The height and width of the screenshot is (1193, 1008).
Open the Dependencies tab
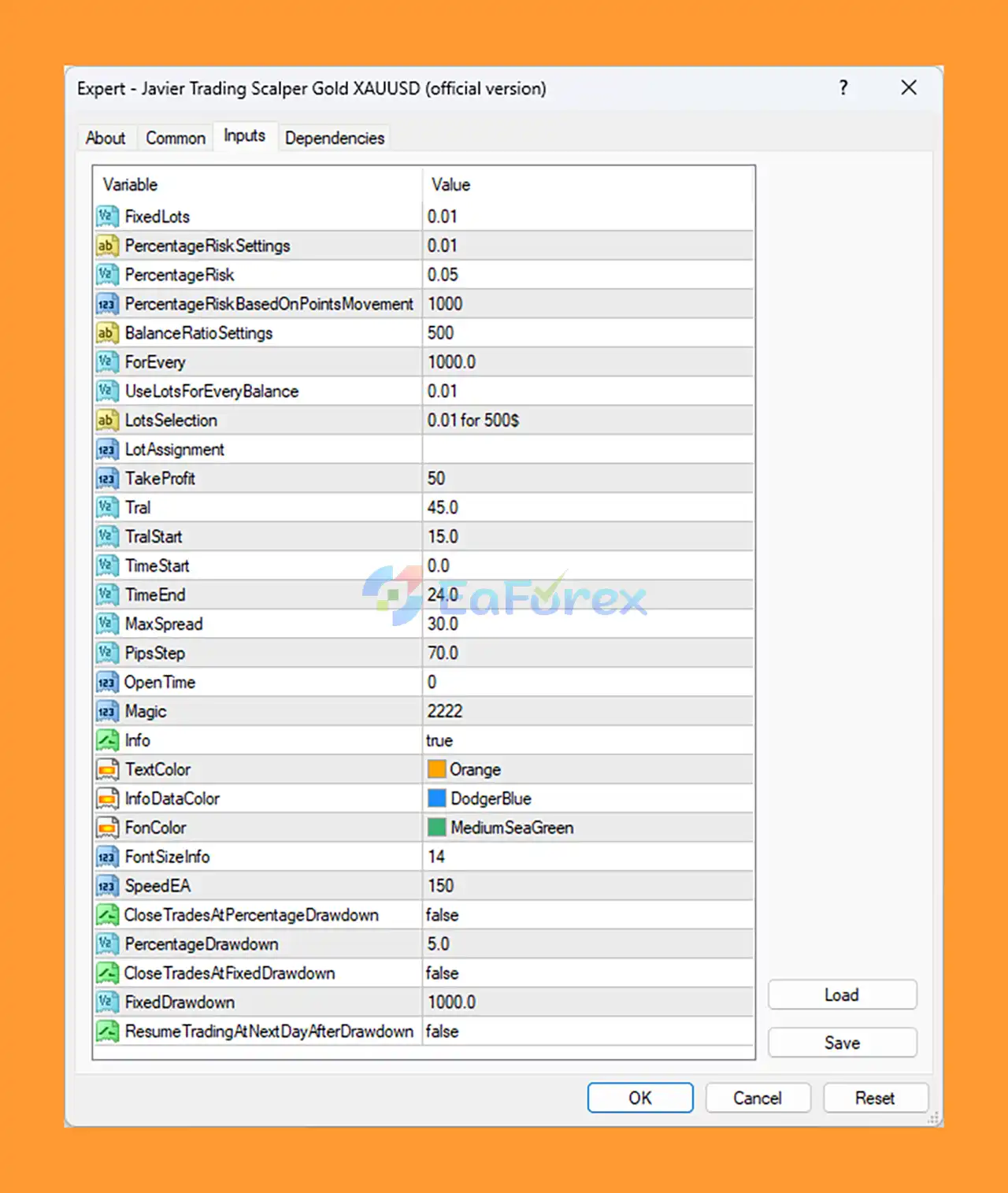tap(335, 138)
